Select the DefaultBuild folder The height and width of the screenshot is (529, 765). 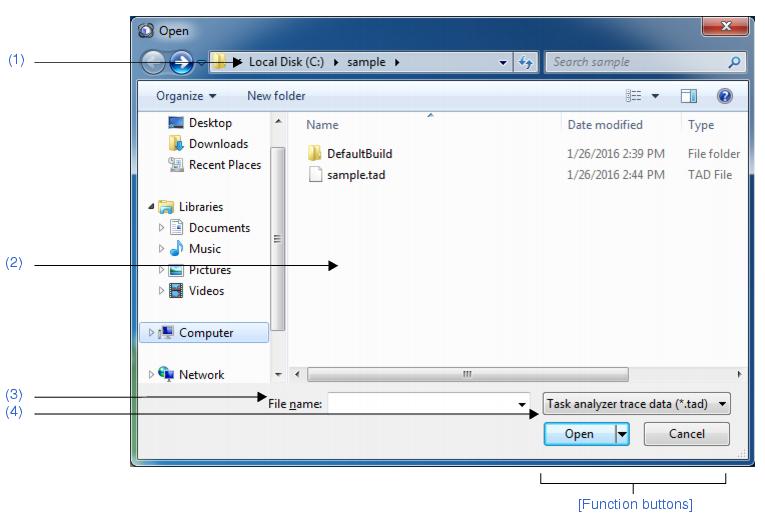[x=358, y=154]
